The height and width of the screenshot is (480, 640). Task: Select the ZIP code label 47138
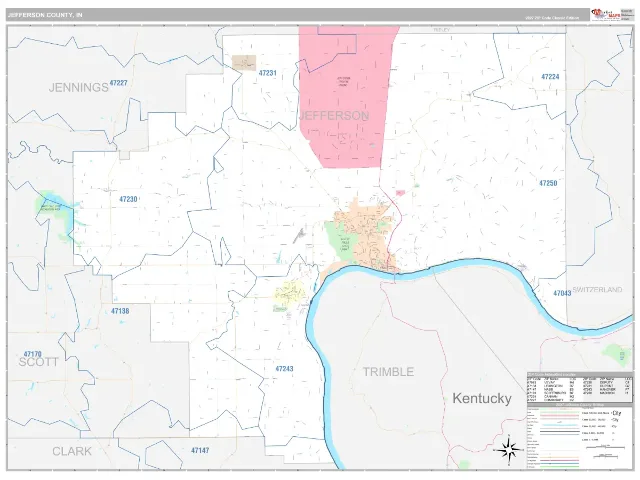coord(120,311)
